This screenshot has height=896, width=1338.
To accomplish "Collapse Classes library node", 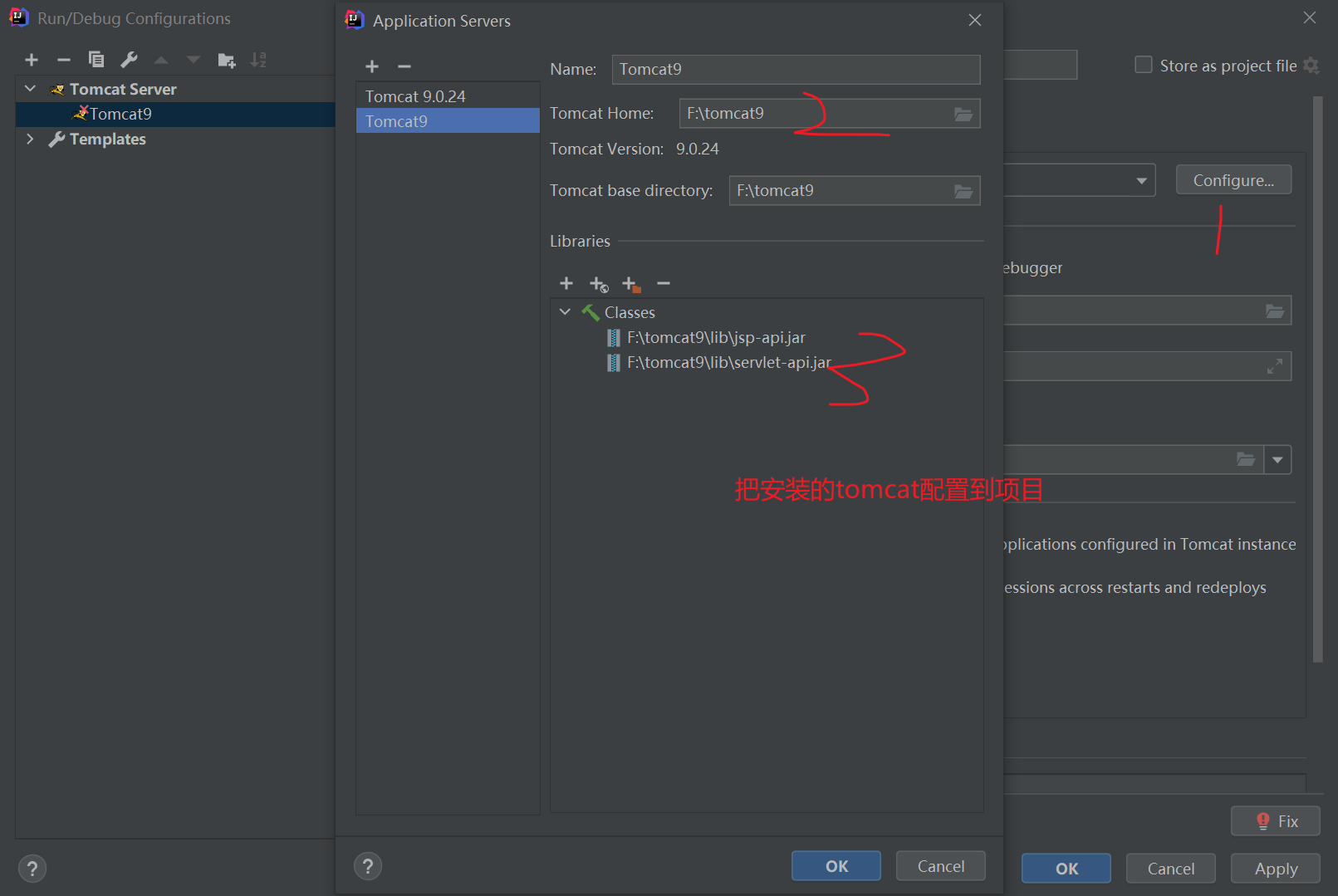I will [x=566, y=312].
